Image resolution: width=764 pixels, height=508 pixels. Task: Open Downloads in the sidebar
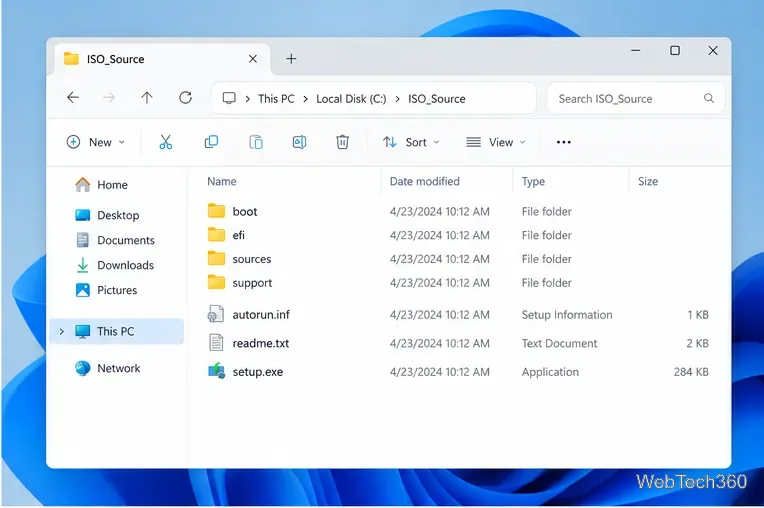(x=115, y=265)
